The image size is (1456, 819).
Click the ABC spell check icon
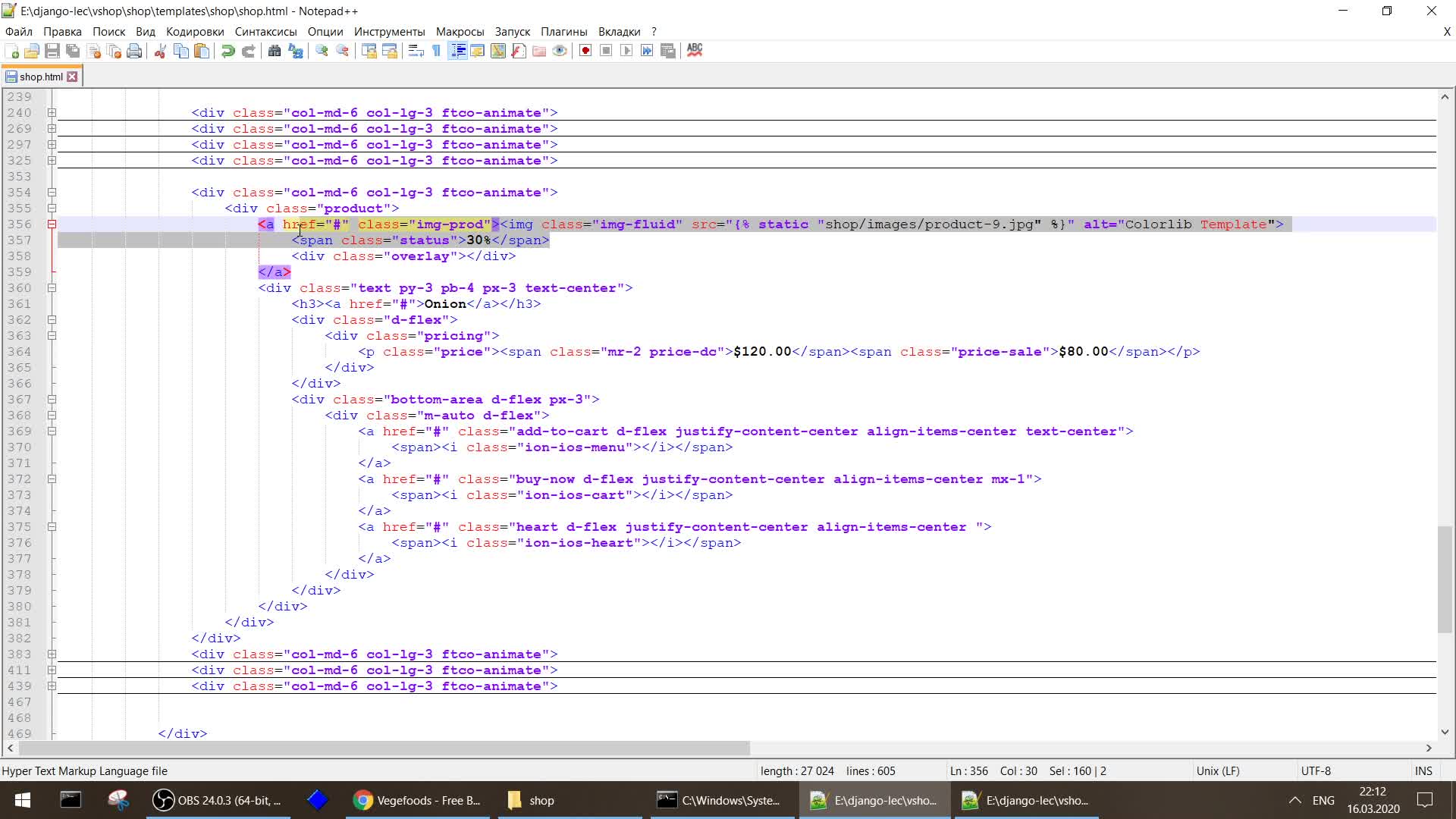pos(695,51)
